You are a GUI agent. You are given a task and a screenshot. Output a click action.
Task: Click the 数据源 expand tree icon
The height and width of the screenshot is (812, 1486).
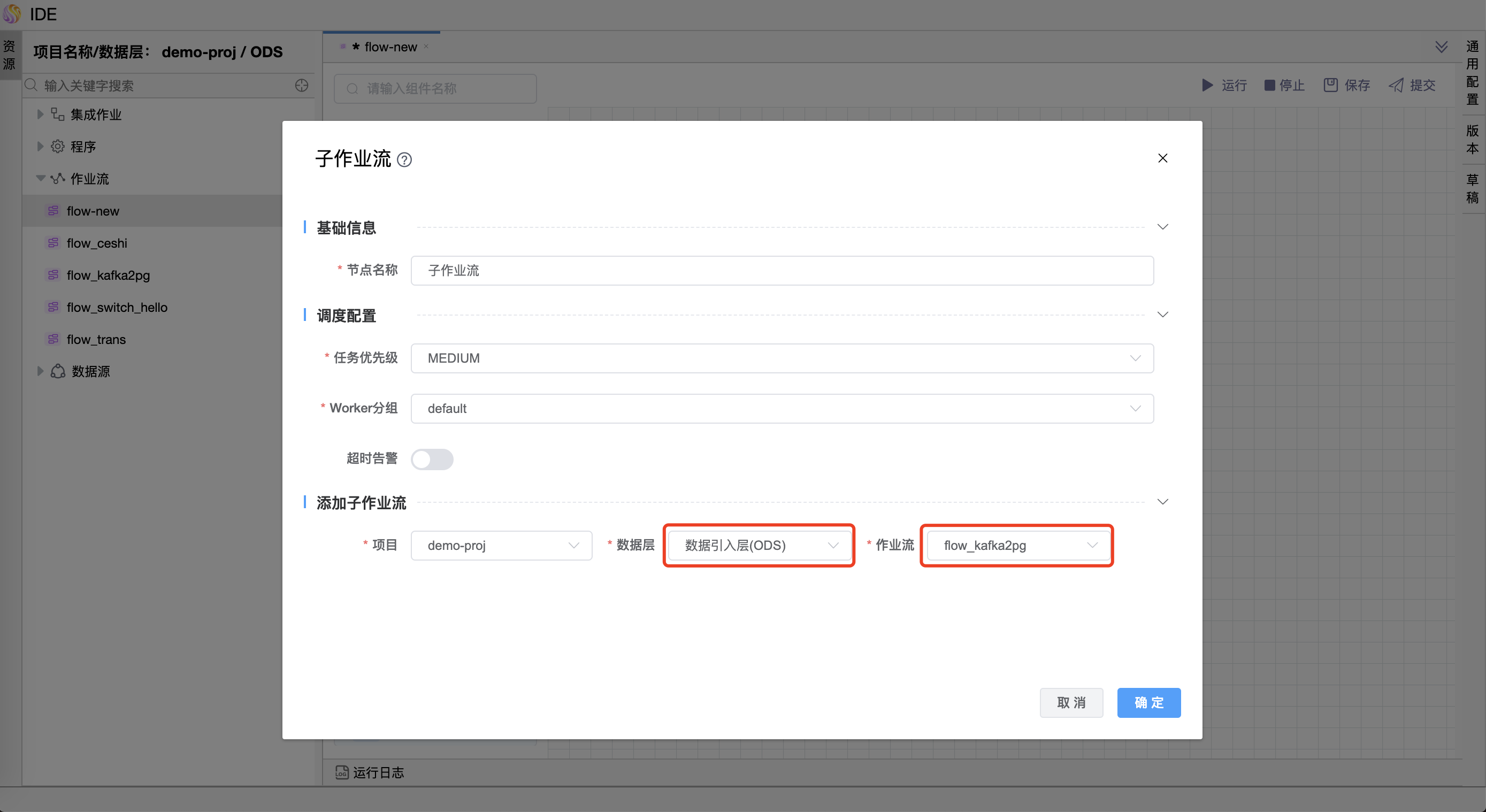coord(35,371)
